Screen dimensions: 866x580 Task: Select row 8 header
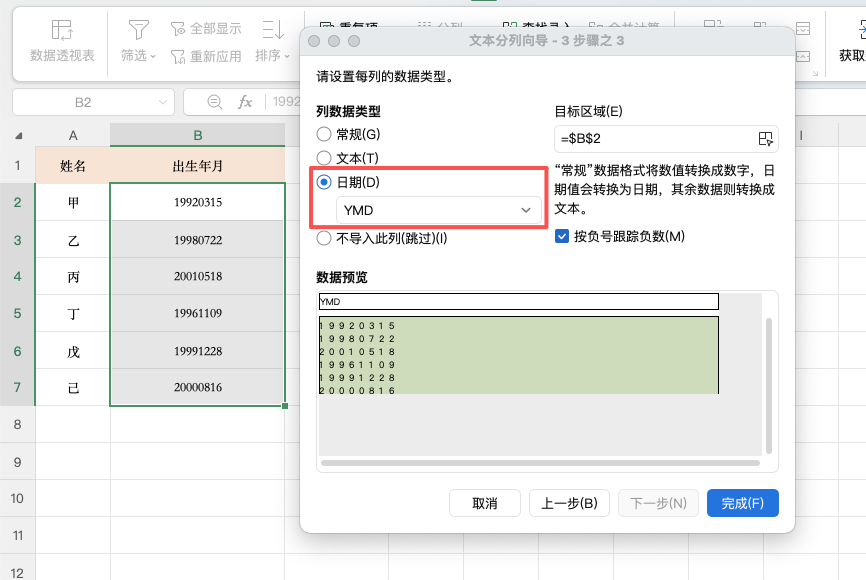[x=18, y=424]
